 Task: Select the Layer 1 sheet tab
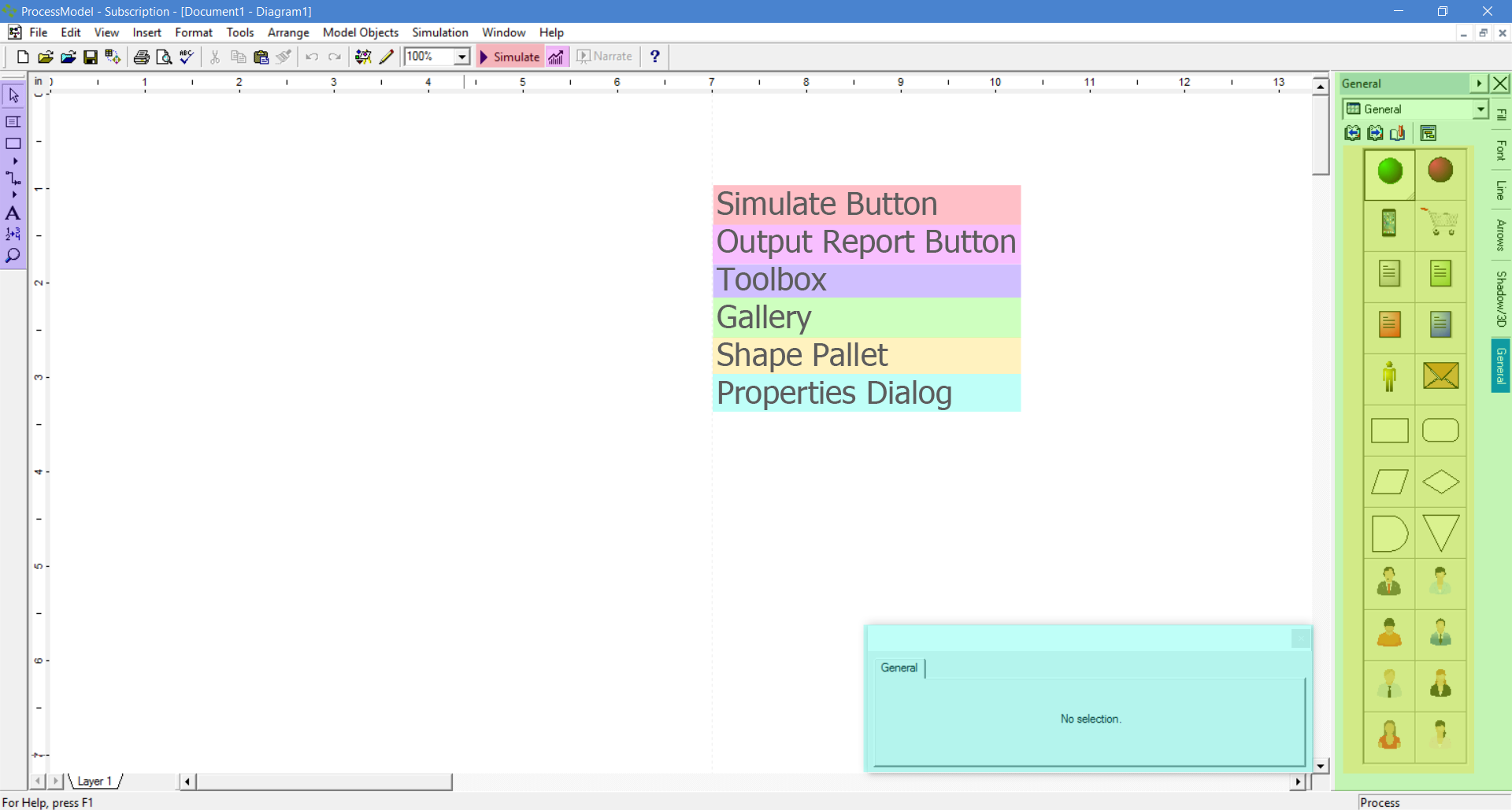pos(94,781)
